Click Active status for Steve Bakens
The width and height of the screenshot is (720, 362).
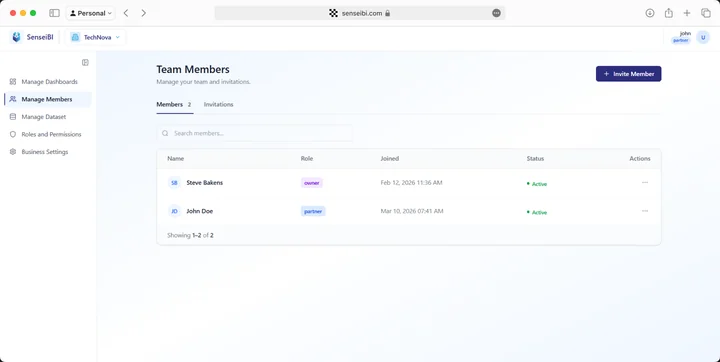point(537,184)
